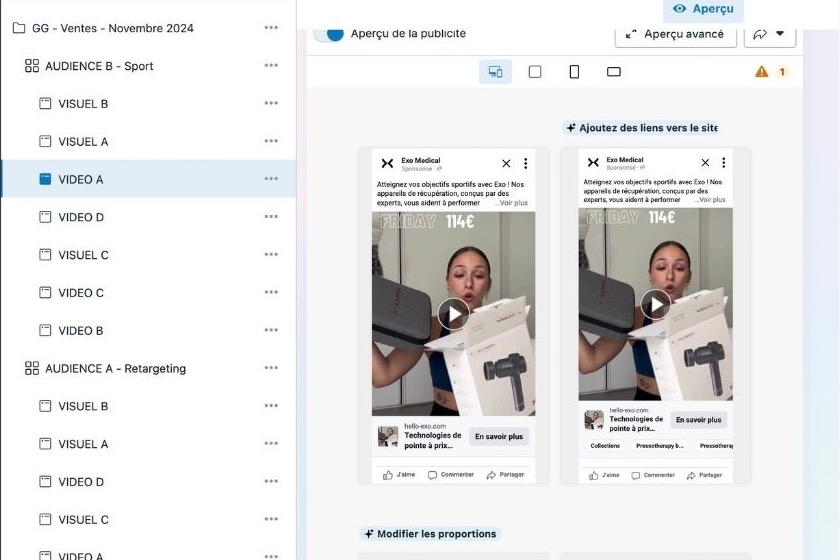Open options for AUDIENCE A - Retargeting
This screenshot has width=840, height=560.
point(271,368)
